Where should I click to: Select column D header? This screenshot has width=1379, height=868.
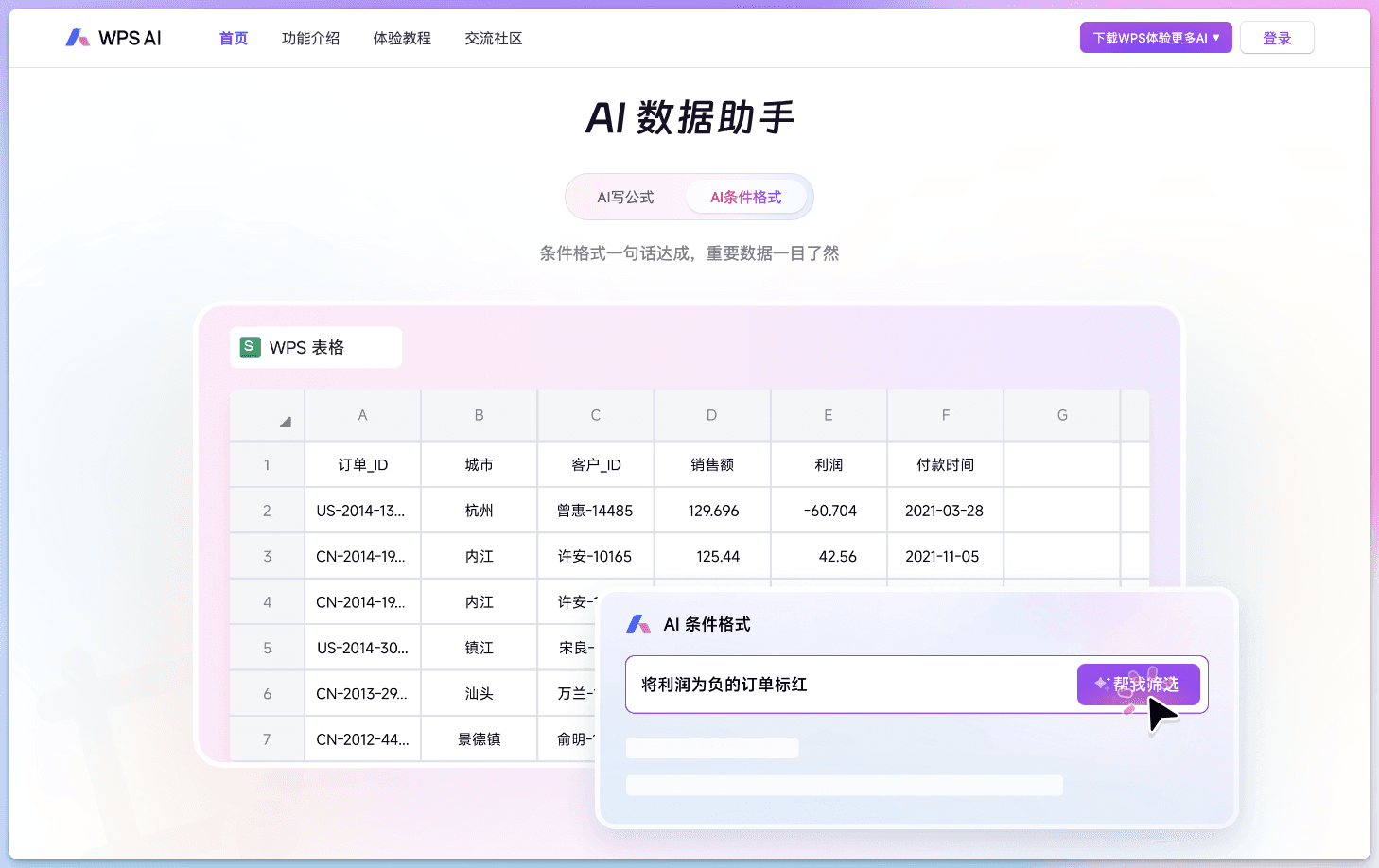[x=712, y=415]
